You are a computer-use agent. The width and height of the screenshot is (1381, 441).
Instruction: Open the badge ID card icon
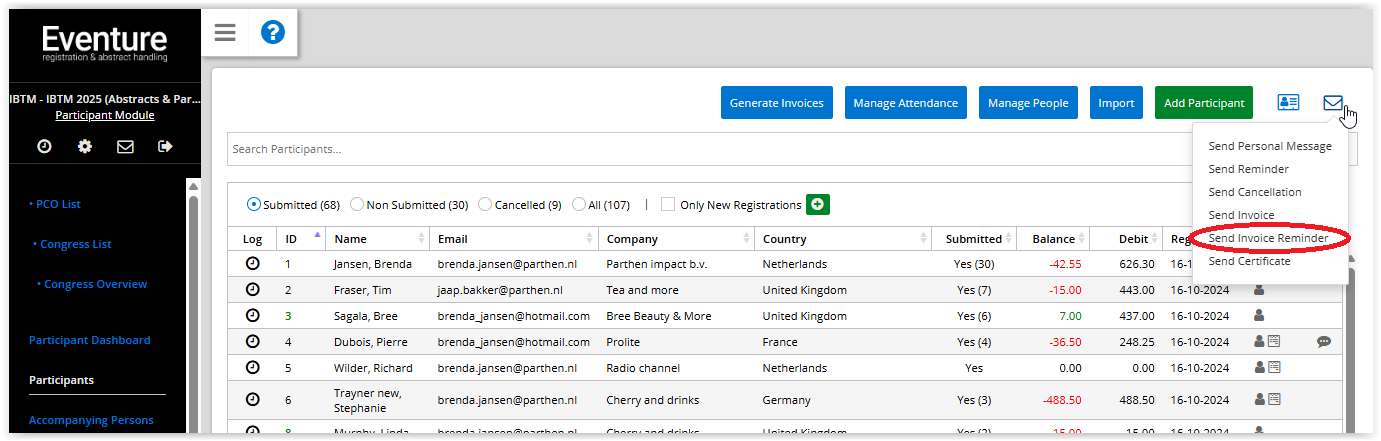(x=1288, y=102)
